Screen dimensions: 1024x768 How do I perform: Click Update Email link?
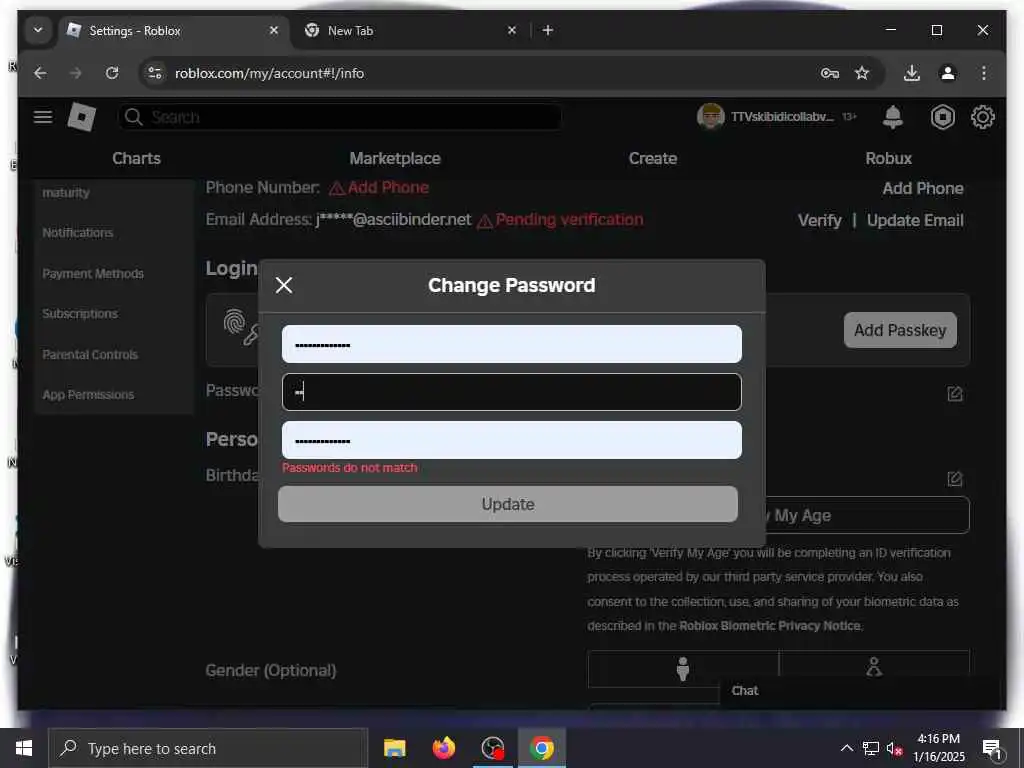point(915,221)
